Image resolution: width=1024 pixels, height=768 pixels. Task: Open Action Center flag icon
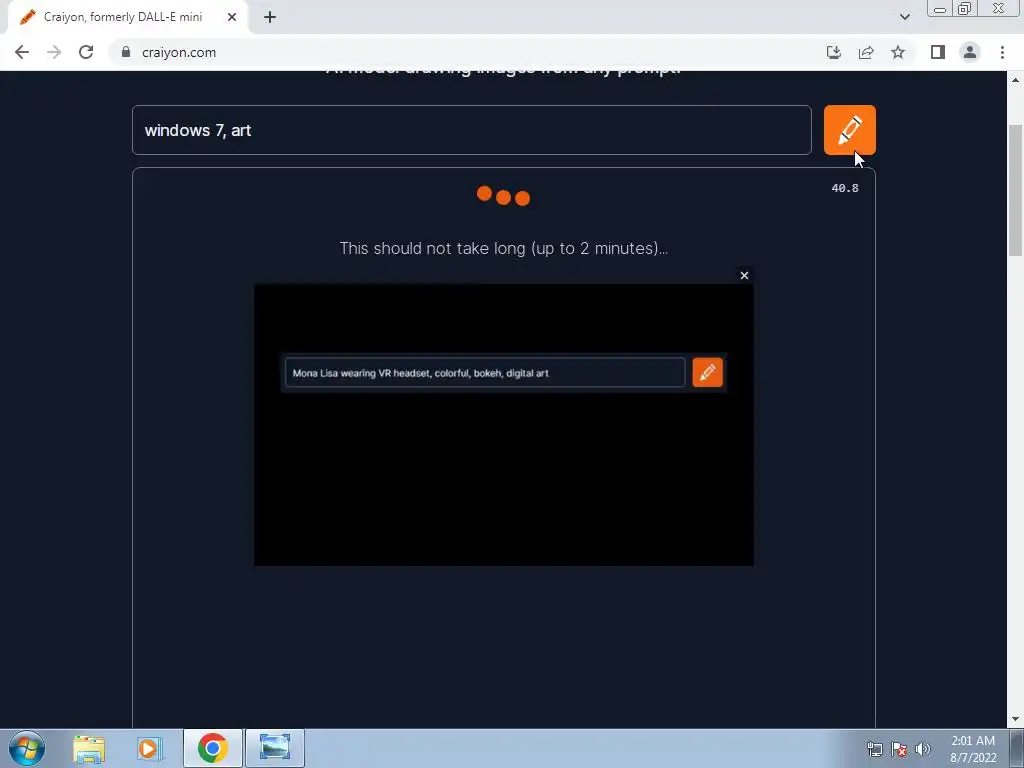(899, 749)
